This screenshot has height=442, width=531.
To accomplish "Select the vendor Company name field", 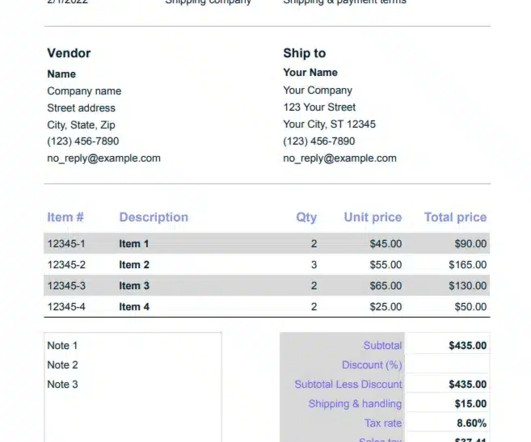I will (84, 91).
